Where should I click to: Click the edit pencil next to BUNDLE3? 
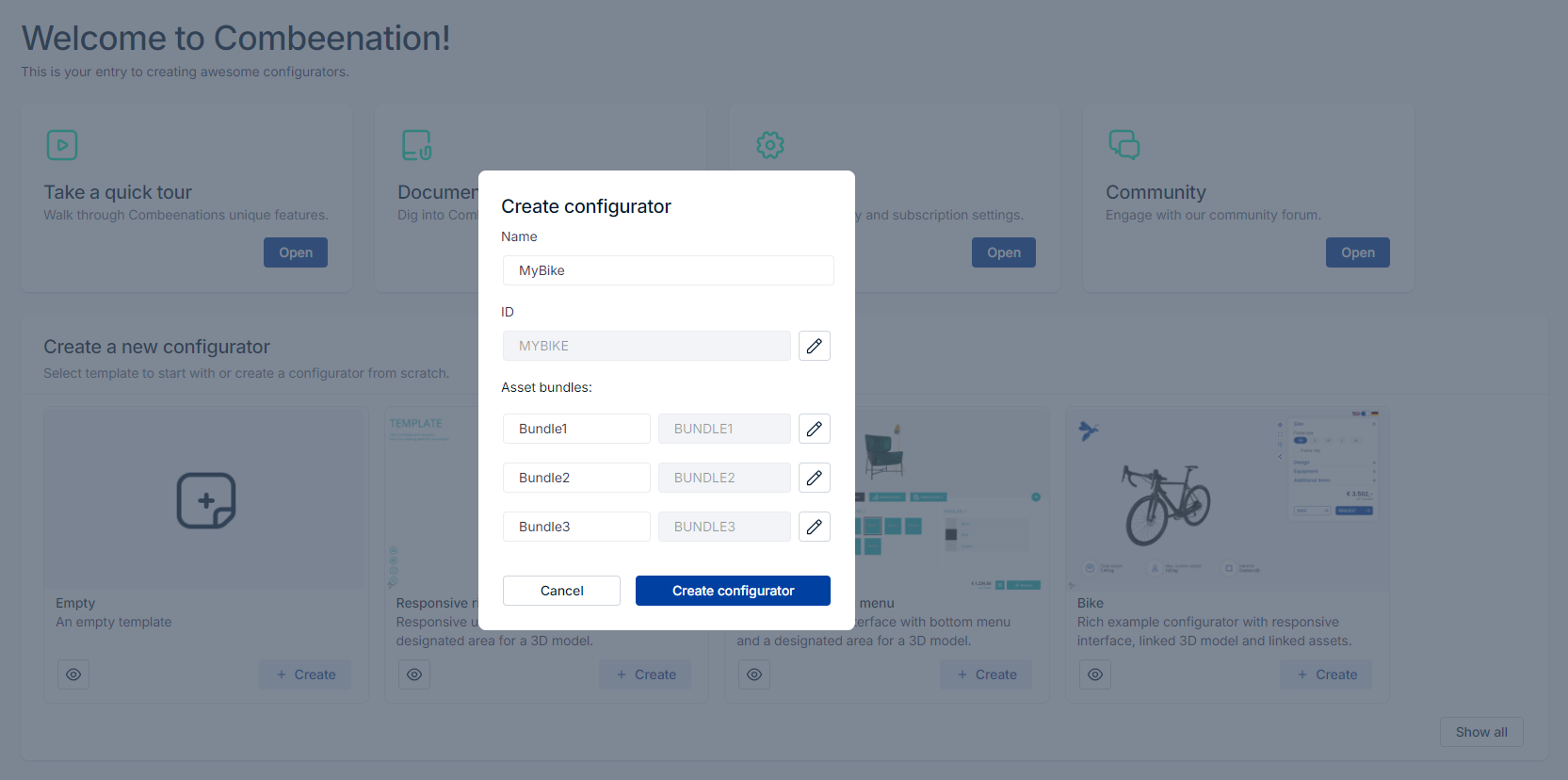pyautogui.click(x=814, y=527)
